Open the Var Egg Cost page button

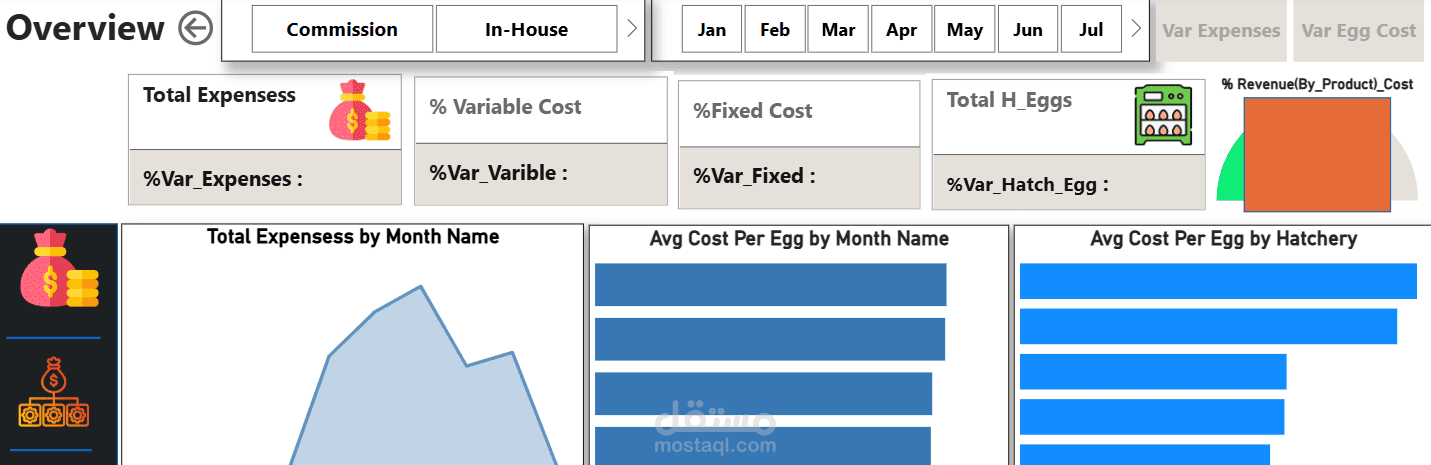pos(1358,30)
